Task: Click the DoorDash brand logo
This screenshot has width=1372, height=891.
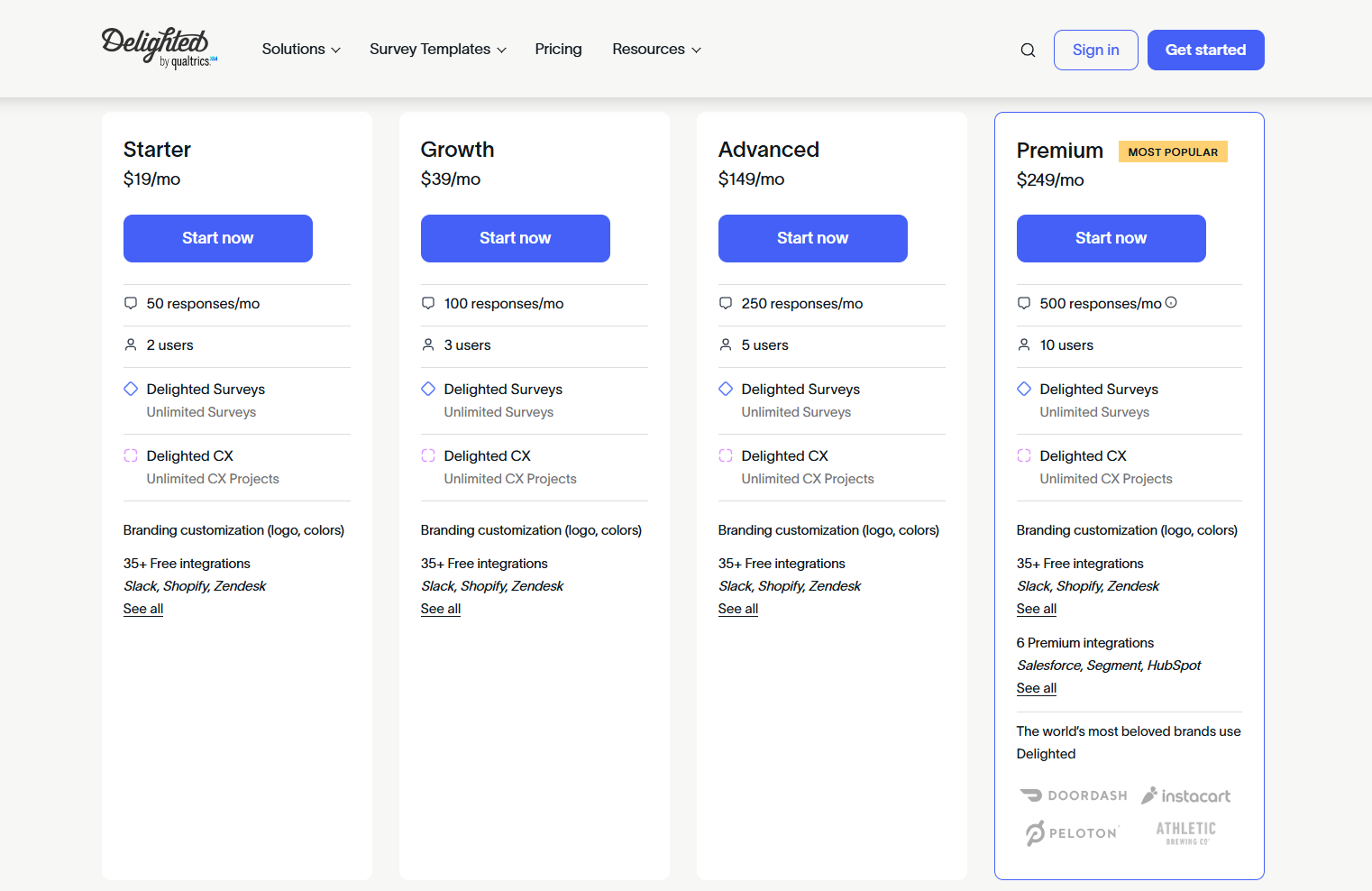Action: 1073,795
